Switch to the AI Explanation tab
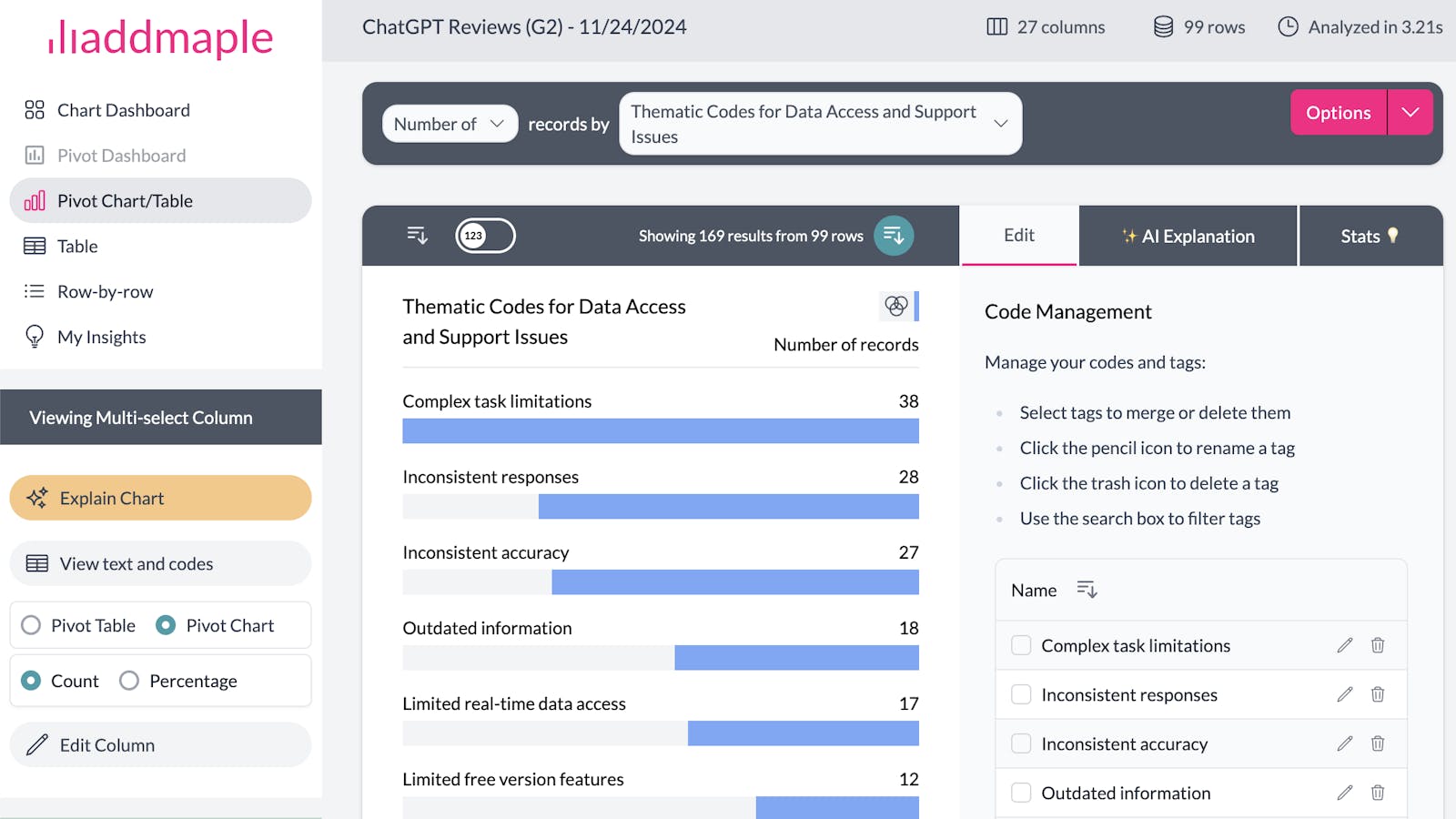1456x819 pixels. tap(1188, 236)
